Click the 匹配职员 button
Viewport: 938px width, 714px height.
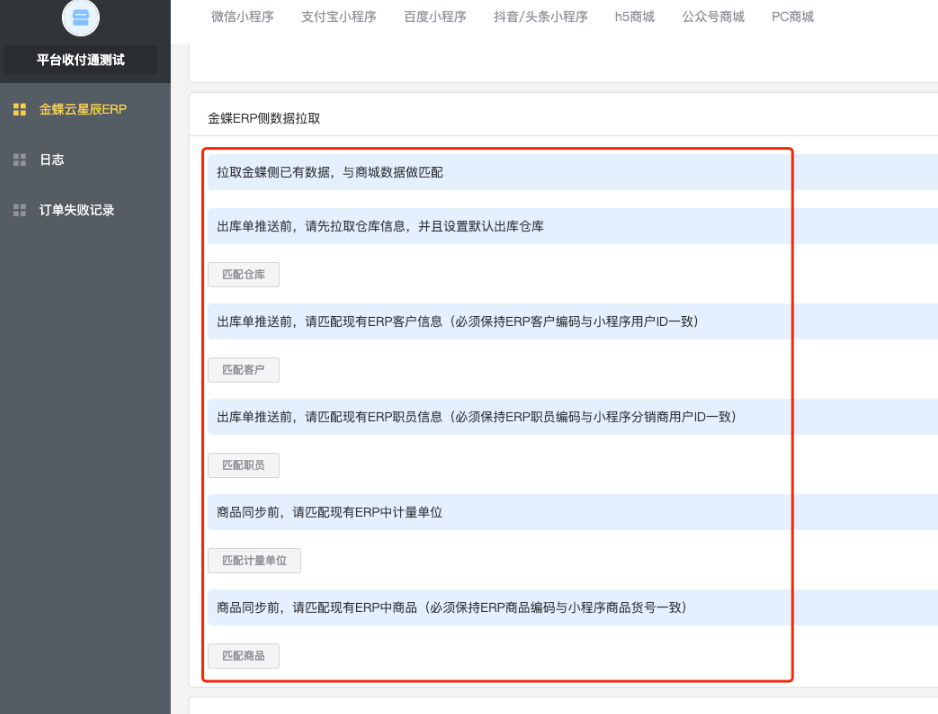pos(243,465)
